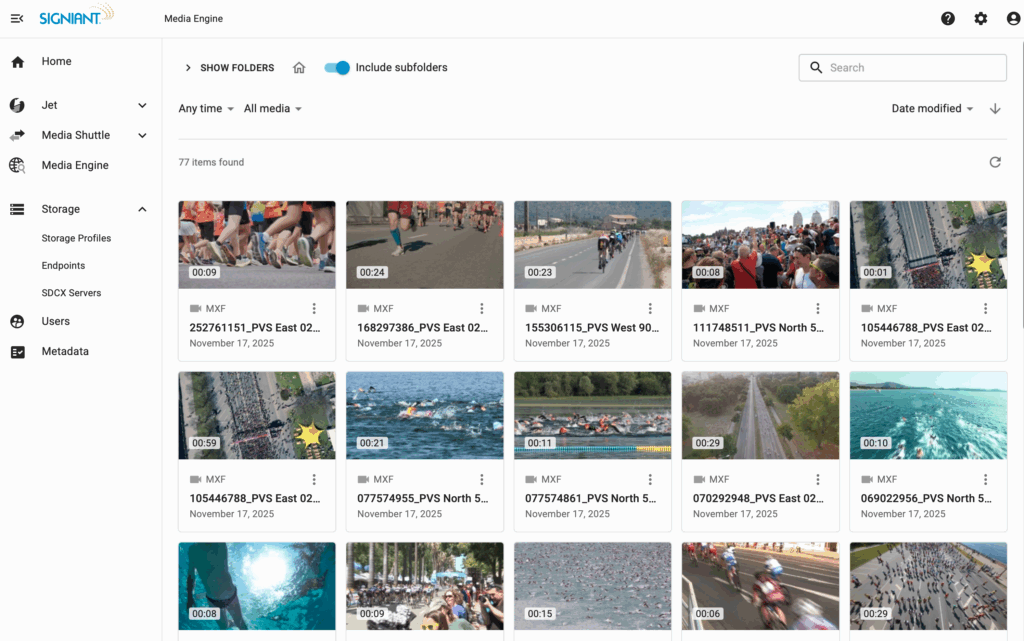Open the Metadata page link

pos(65,351)
